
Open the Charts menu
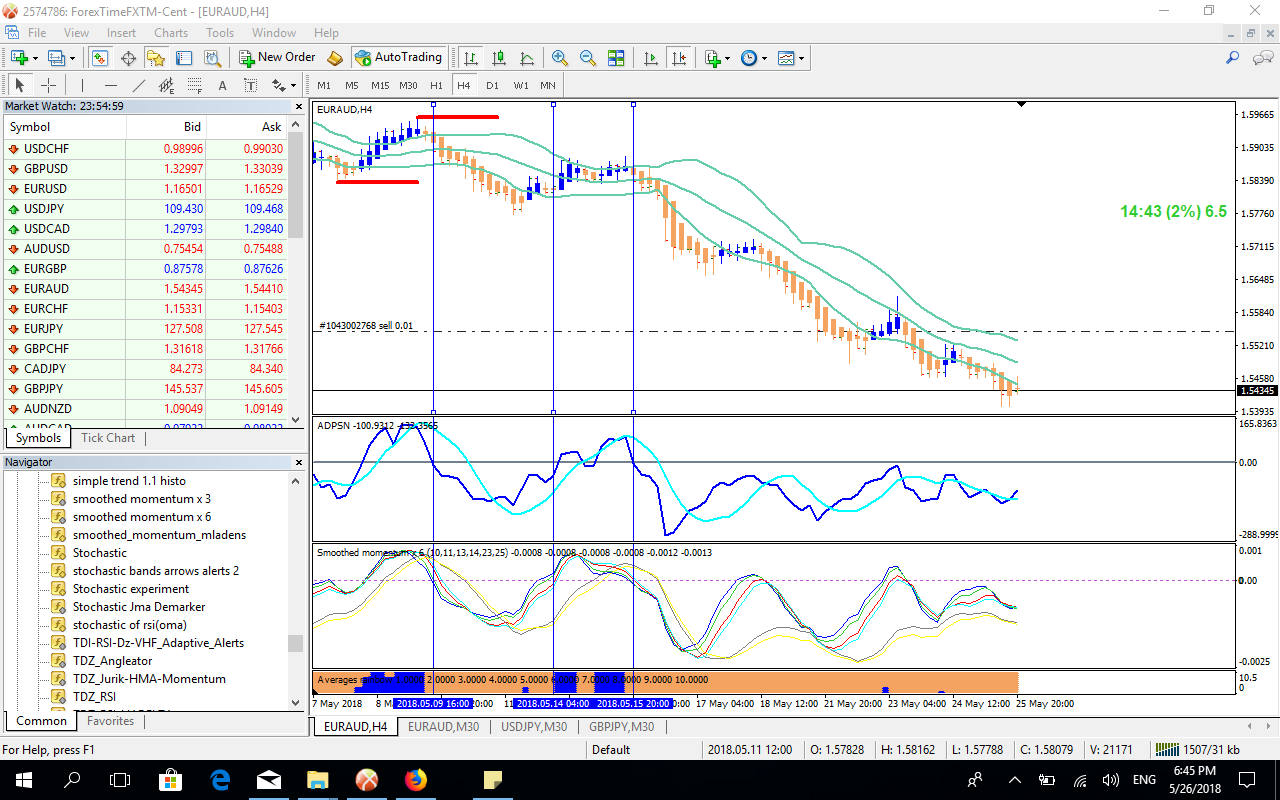[170, 33]
